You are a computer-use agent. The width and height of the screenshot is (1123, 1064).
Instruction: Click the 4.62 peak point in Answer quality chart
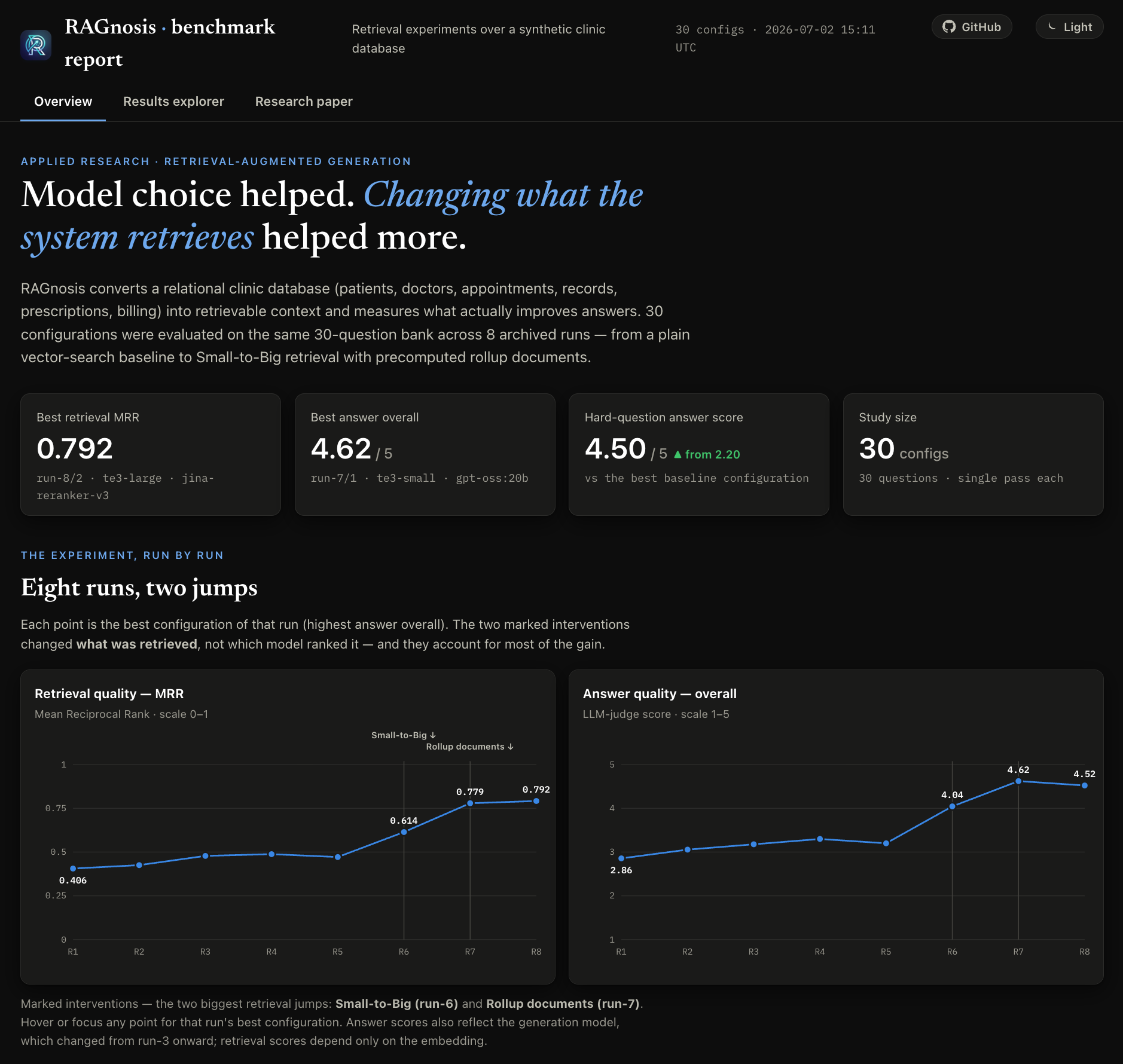(x=1018, y=781)
